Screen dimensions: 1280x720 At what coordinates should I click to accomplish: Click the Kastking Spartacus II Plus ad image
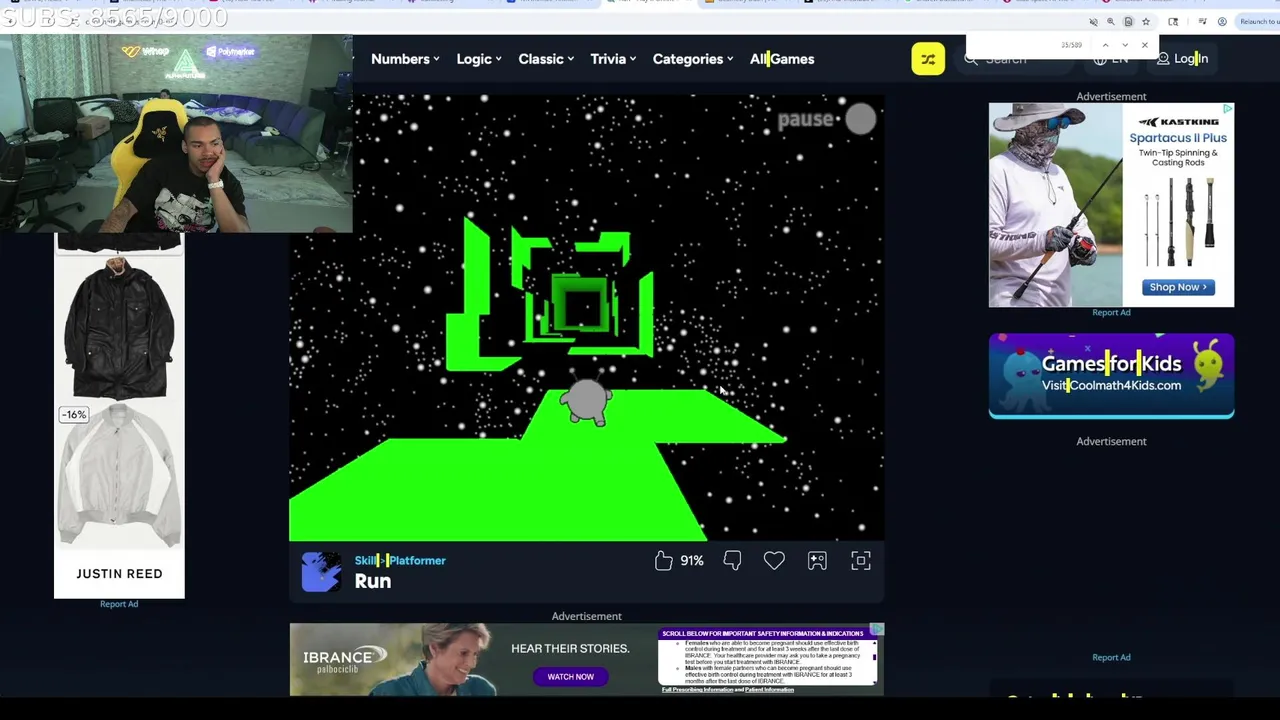point(1111,205)
